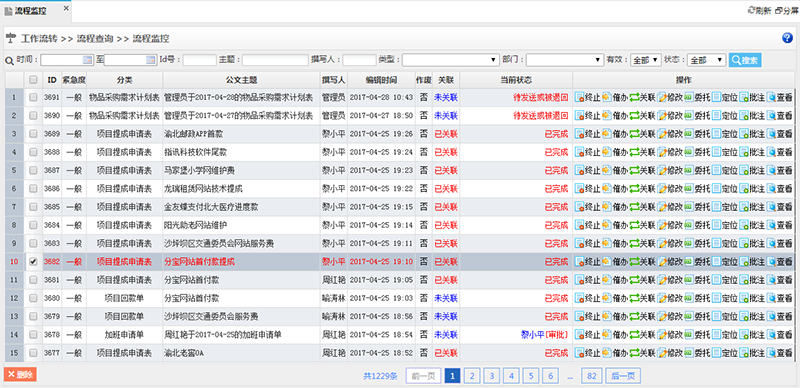This screenshot has height=388, width=800.
Task: Check the checkbox for row 3690
Action: 33,116
